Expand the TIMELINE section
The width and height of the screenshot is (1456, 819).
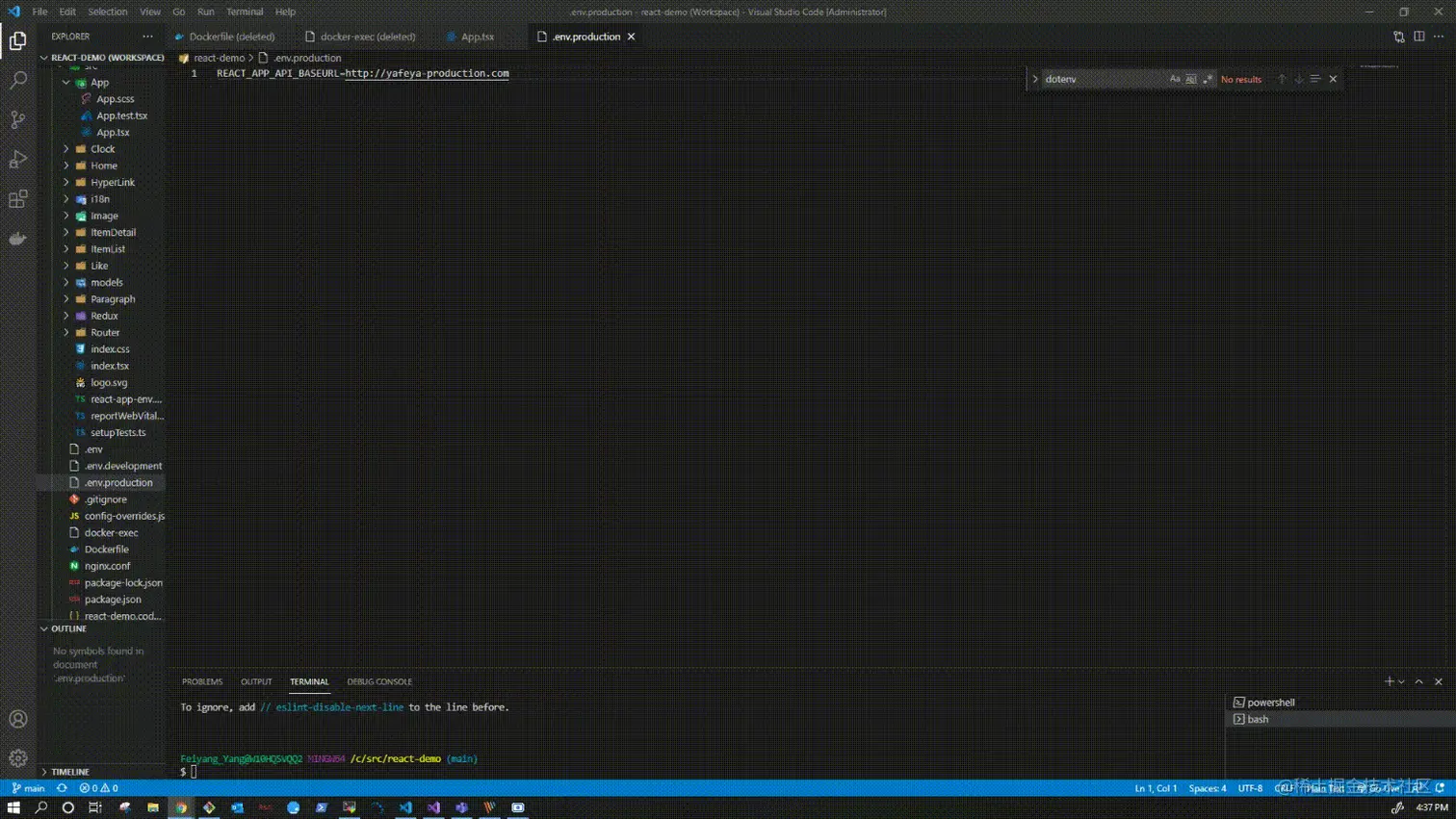pos(68,771)
